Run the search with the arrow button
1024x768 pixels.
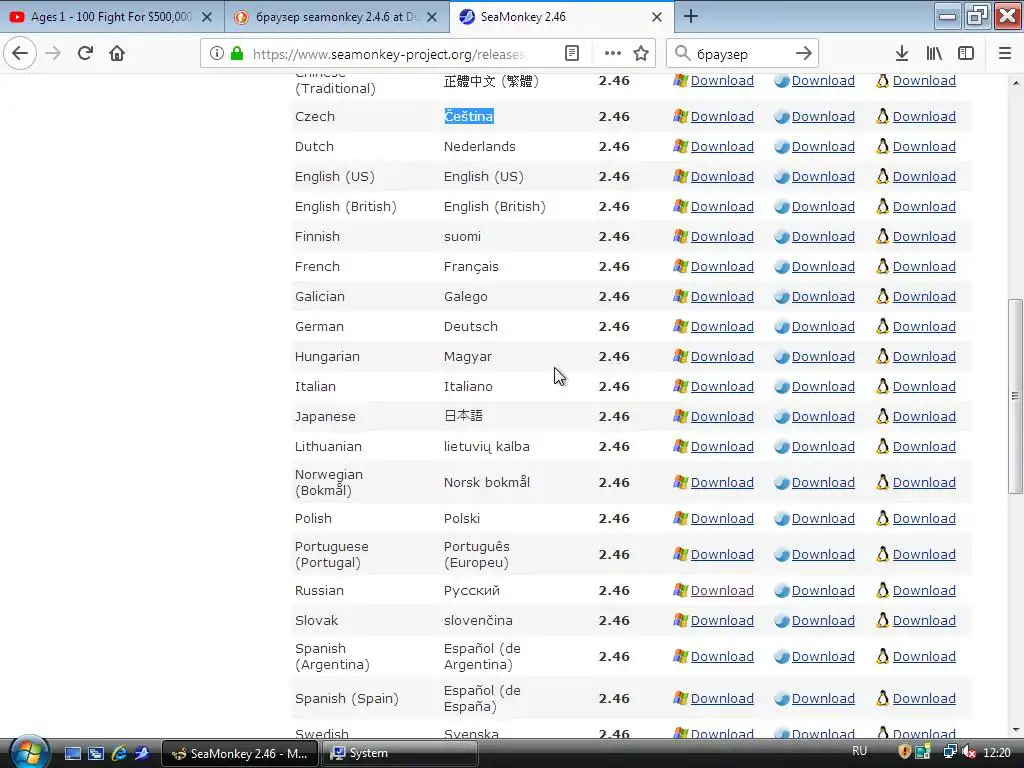click(804, 54)
